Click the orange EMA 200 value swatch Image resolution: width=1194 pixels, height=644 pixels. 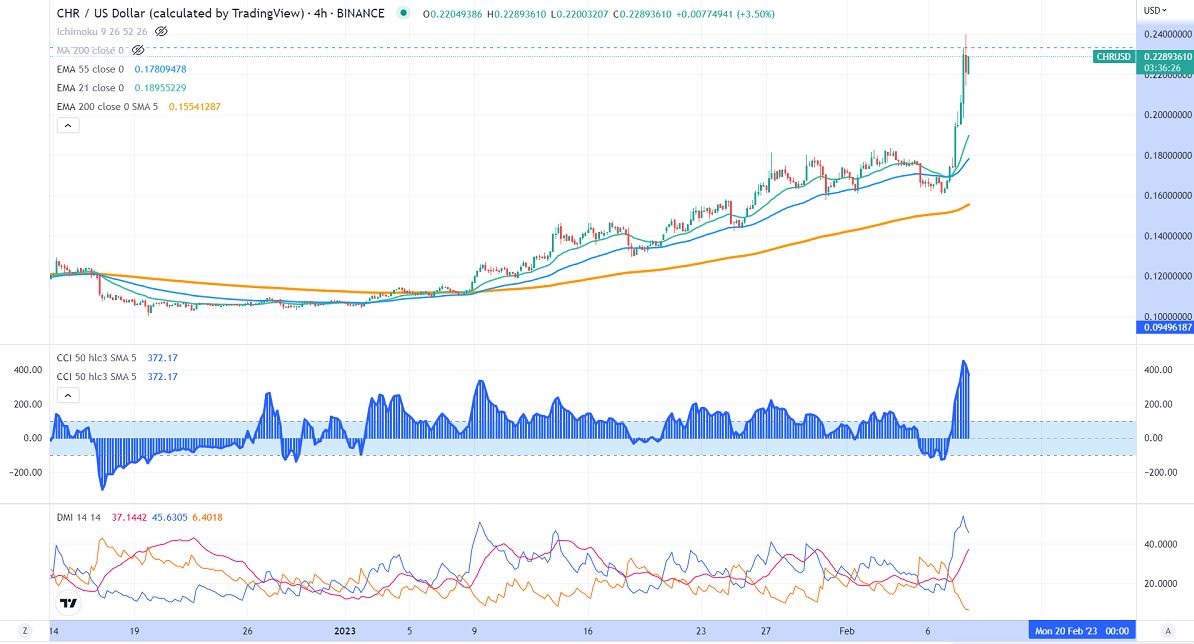pos(194,107)
